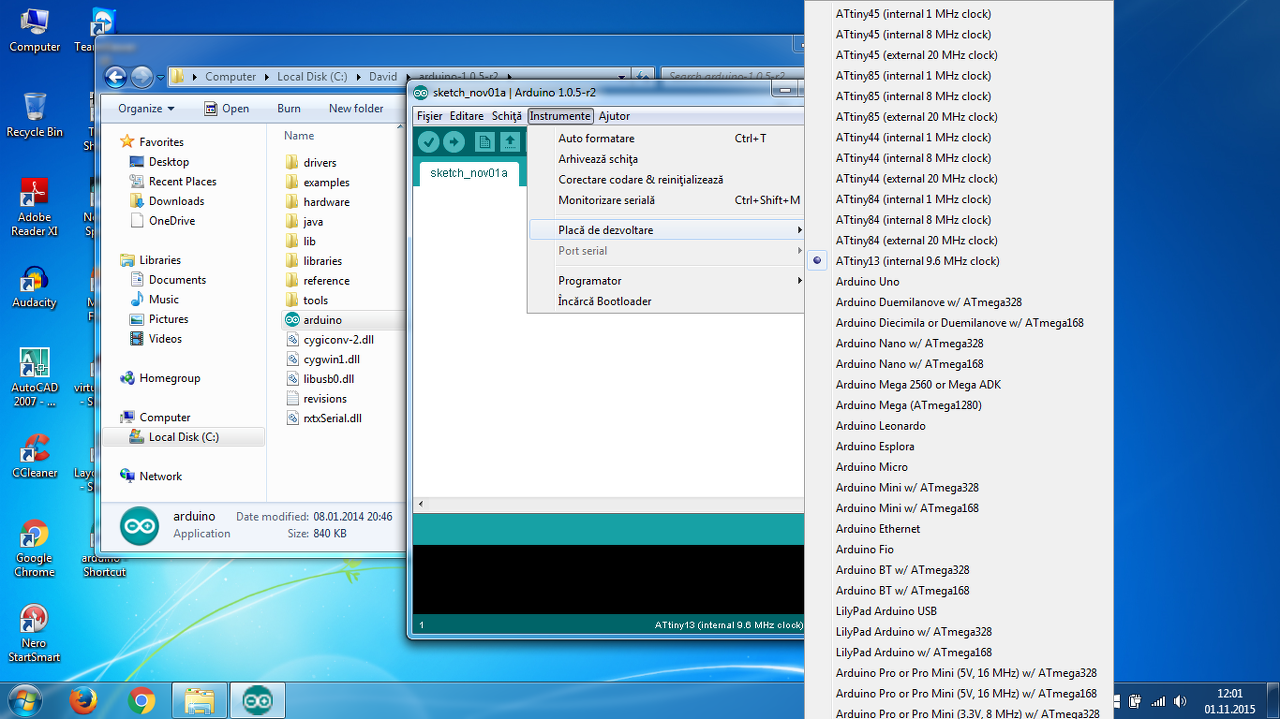1280x719 pixels.
Task: Expand the Programator submenu
Action: tap(666, 281)
